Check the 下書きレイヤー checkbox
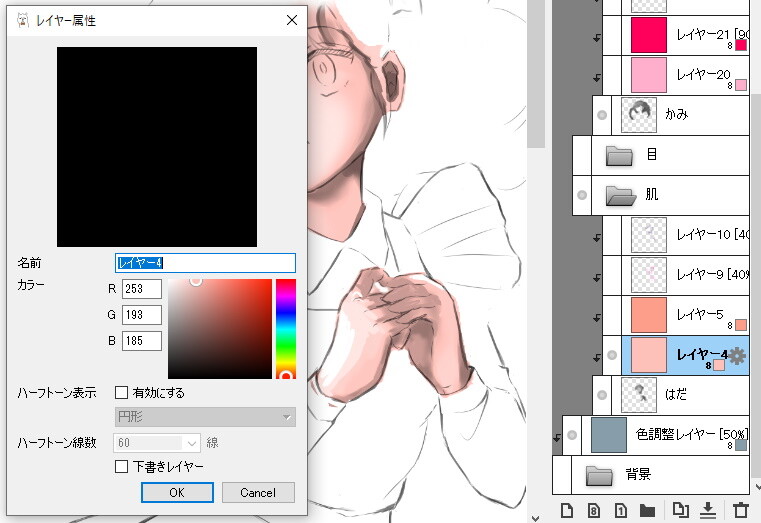 click(121, 466)
